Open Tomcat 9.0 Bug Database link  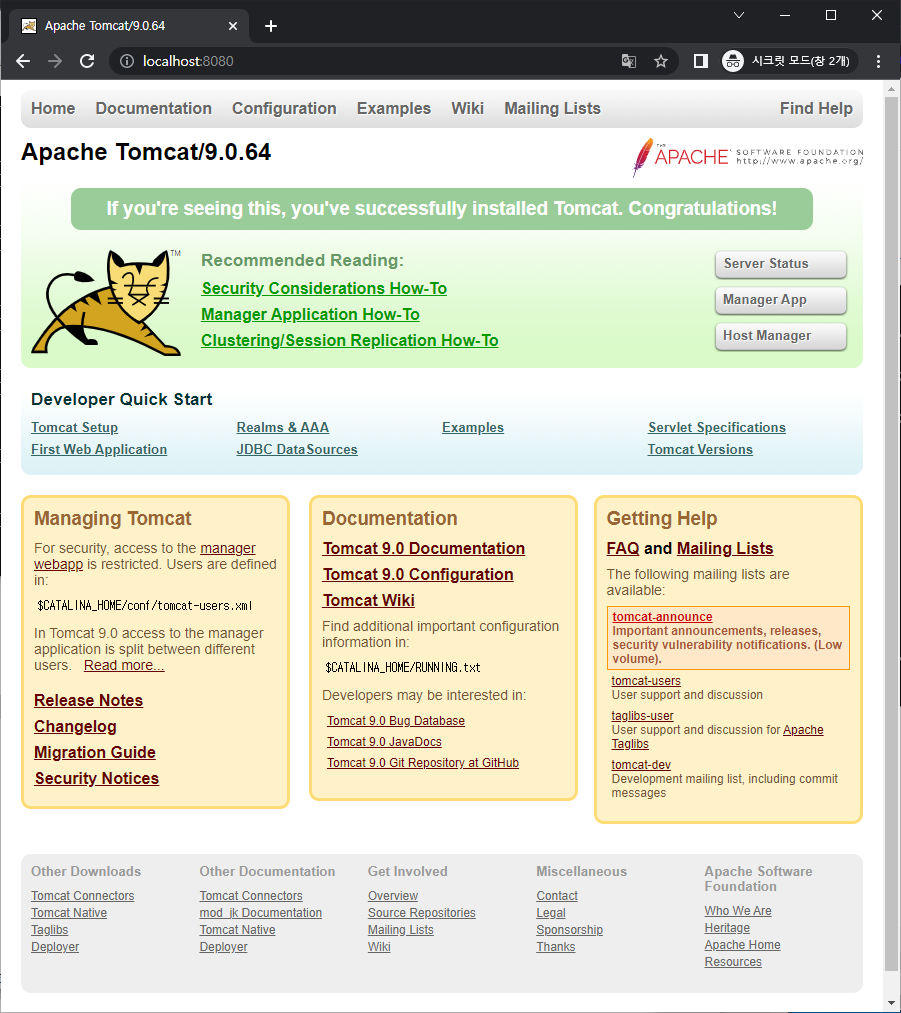395,720
